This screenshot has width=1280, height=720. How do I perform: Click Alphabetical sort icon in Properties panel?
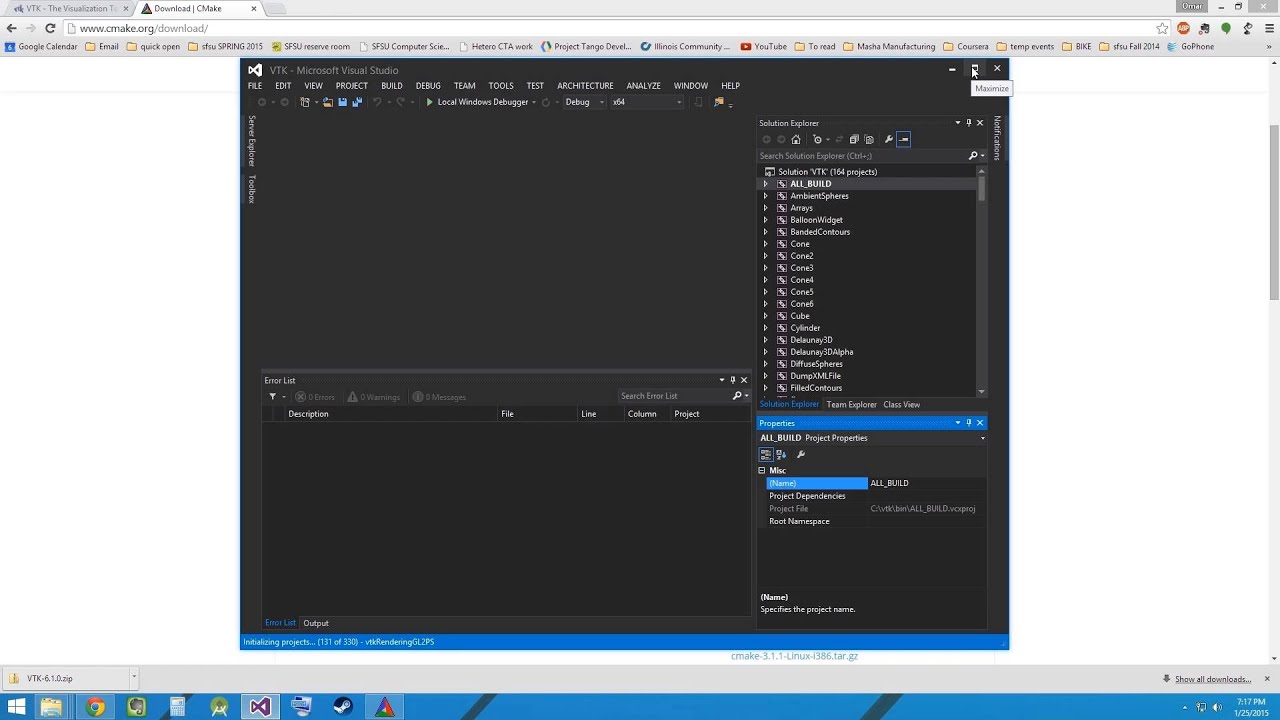pos(781,455)
